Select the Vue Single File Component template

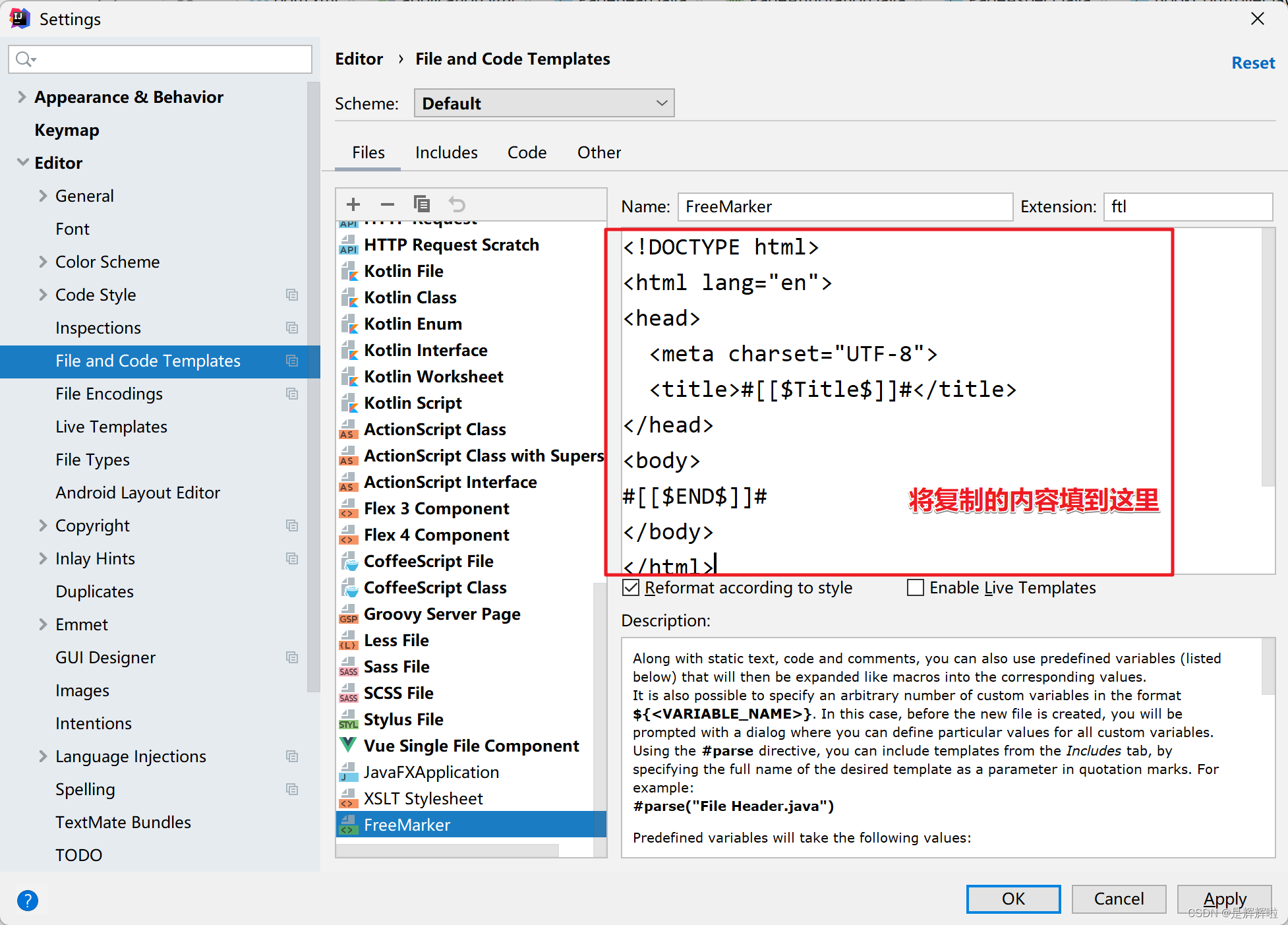[x=471, y=746]
